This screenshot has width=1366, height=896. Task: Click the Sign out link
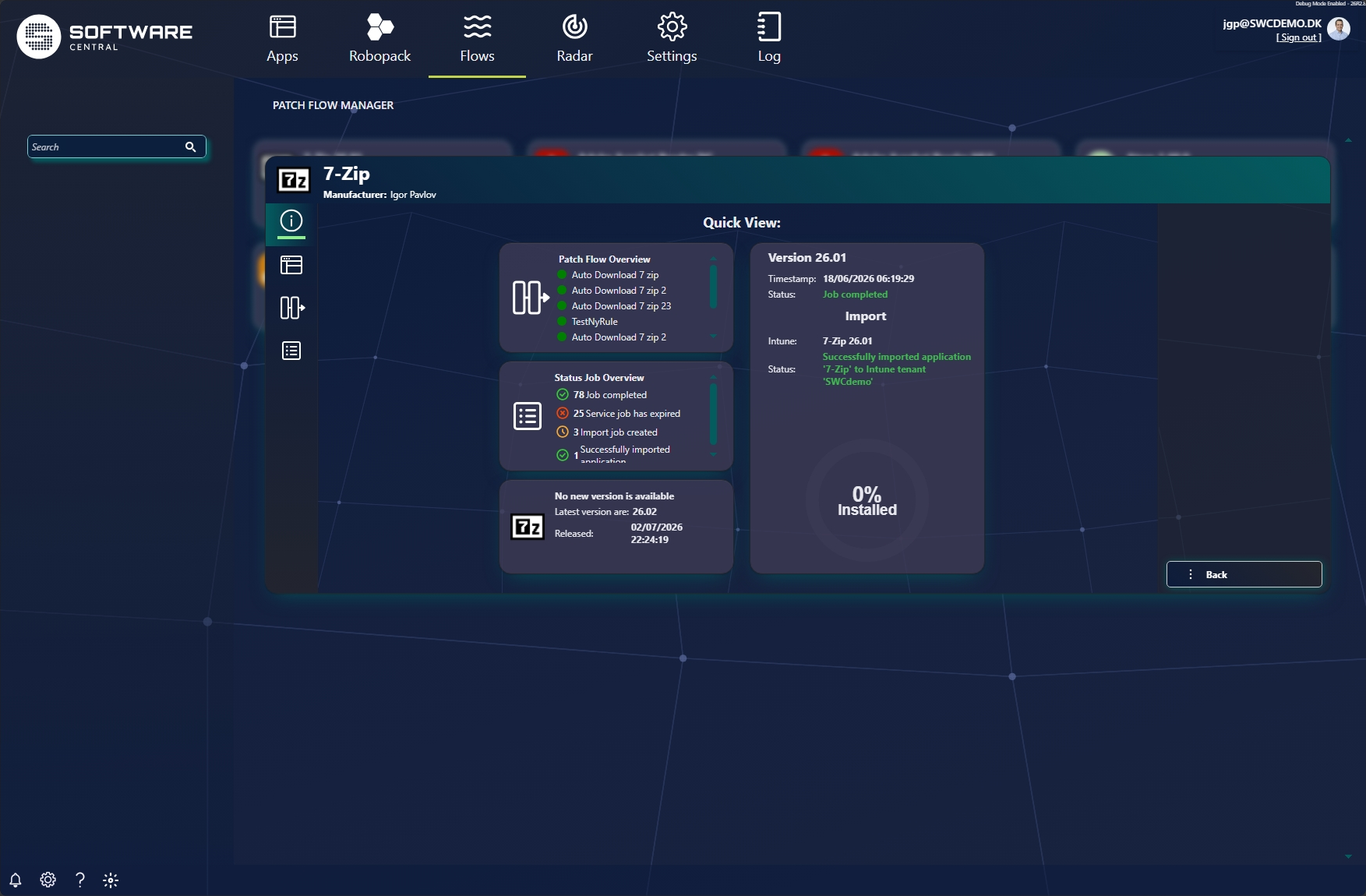tap(1298, 37)
